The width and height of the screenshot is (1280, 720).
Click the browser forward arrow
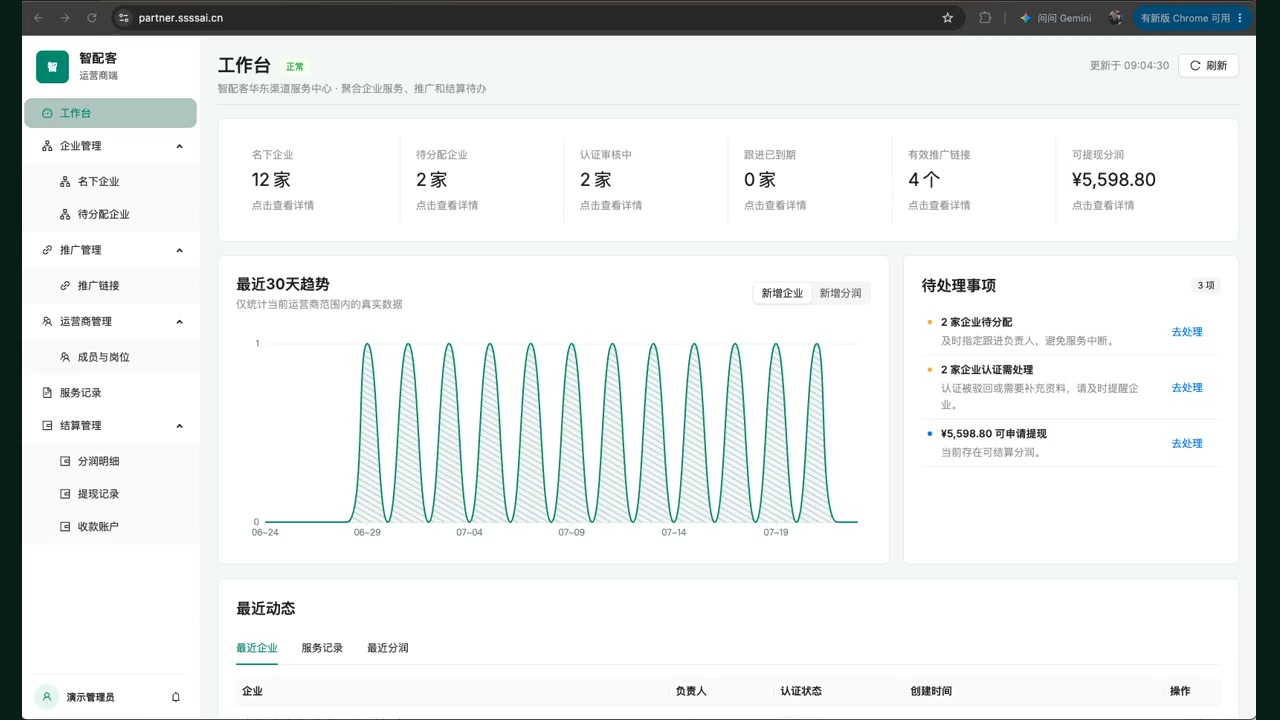(x=65, y=18)
